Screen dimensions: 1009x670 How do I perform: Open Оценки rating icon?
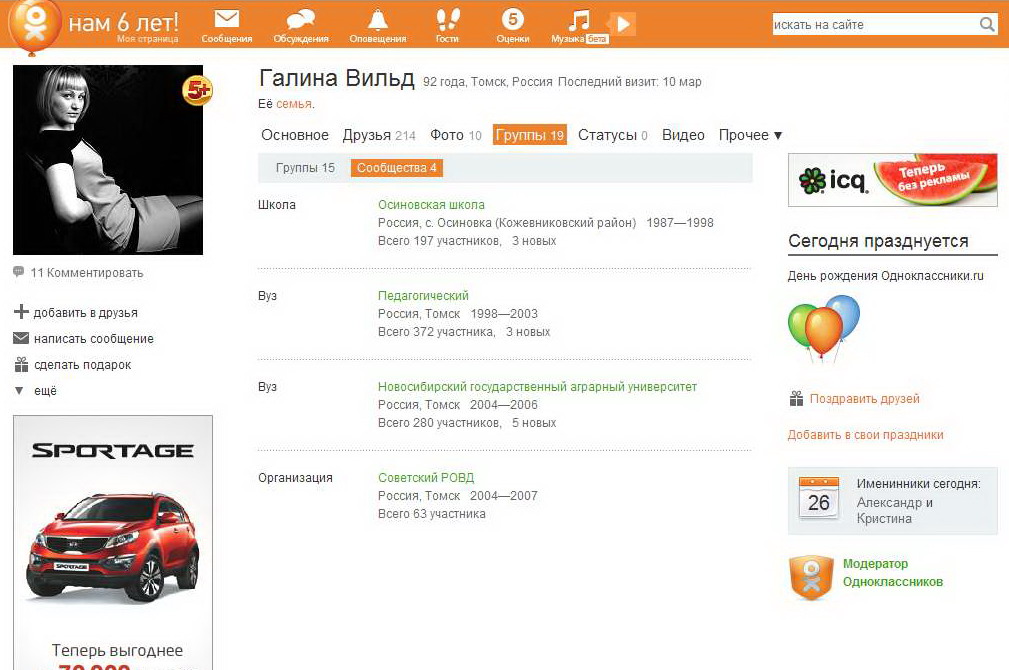point(513,20)
